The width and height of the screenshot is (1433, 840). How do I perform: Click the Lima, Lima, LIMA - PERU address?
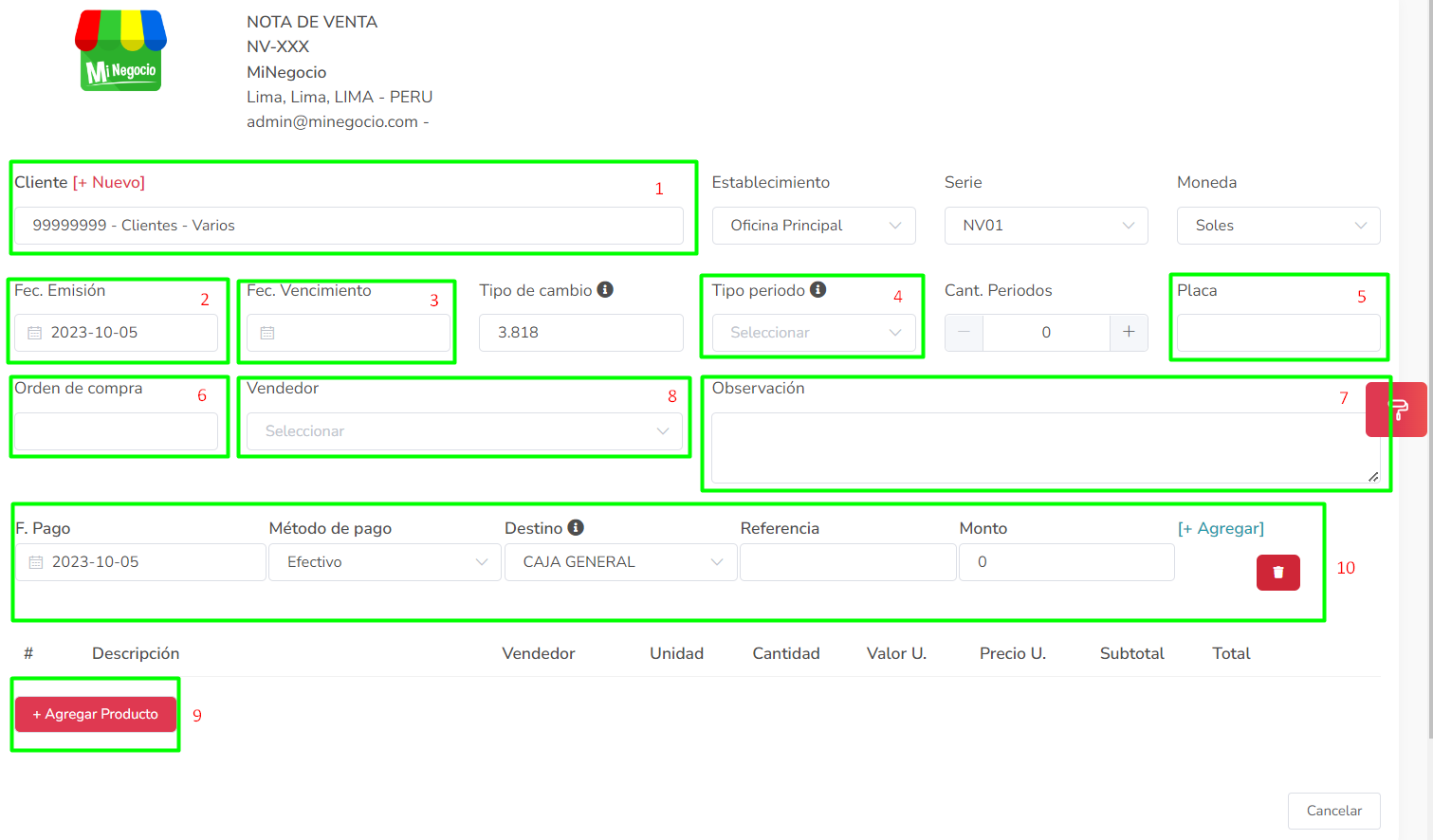[x=340, y=97]
